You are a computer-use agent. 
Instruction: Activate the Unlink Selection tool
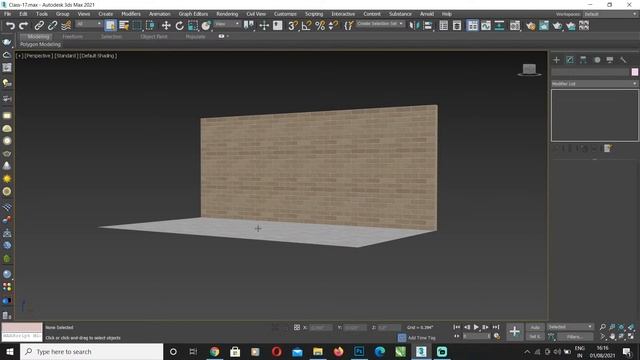coord(53,26)
